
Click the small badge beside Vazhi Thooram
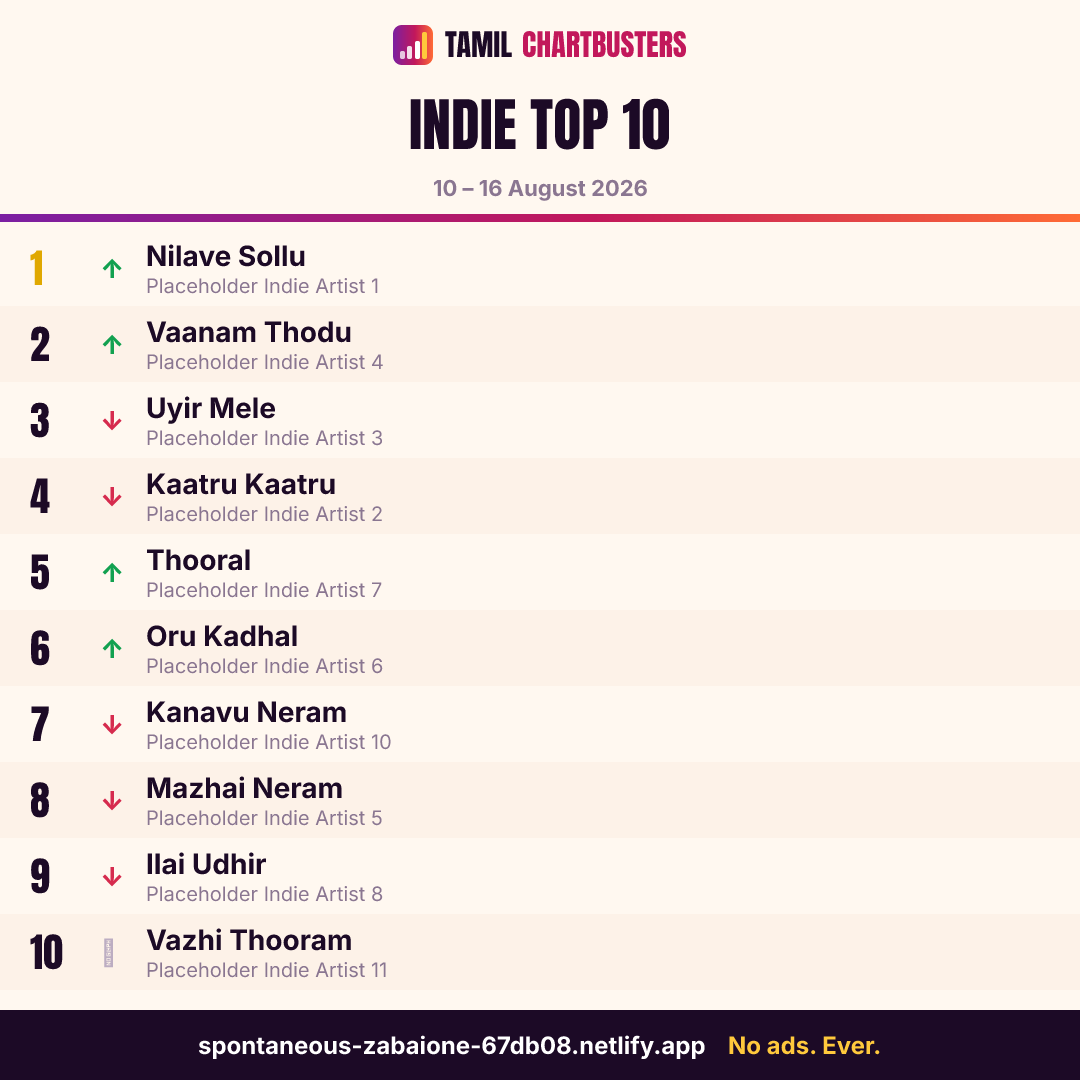tap(108, 953)
